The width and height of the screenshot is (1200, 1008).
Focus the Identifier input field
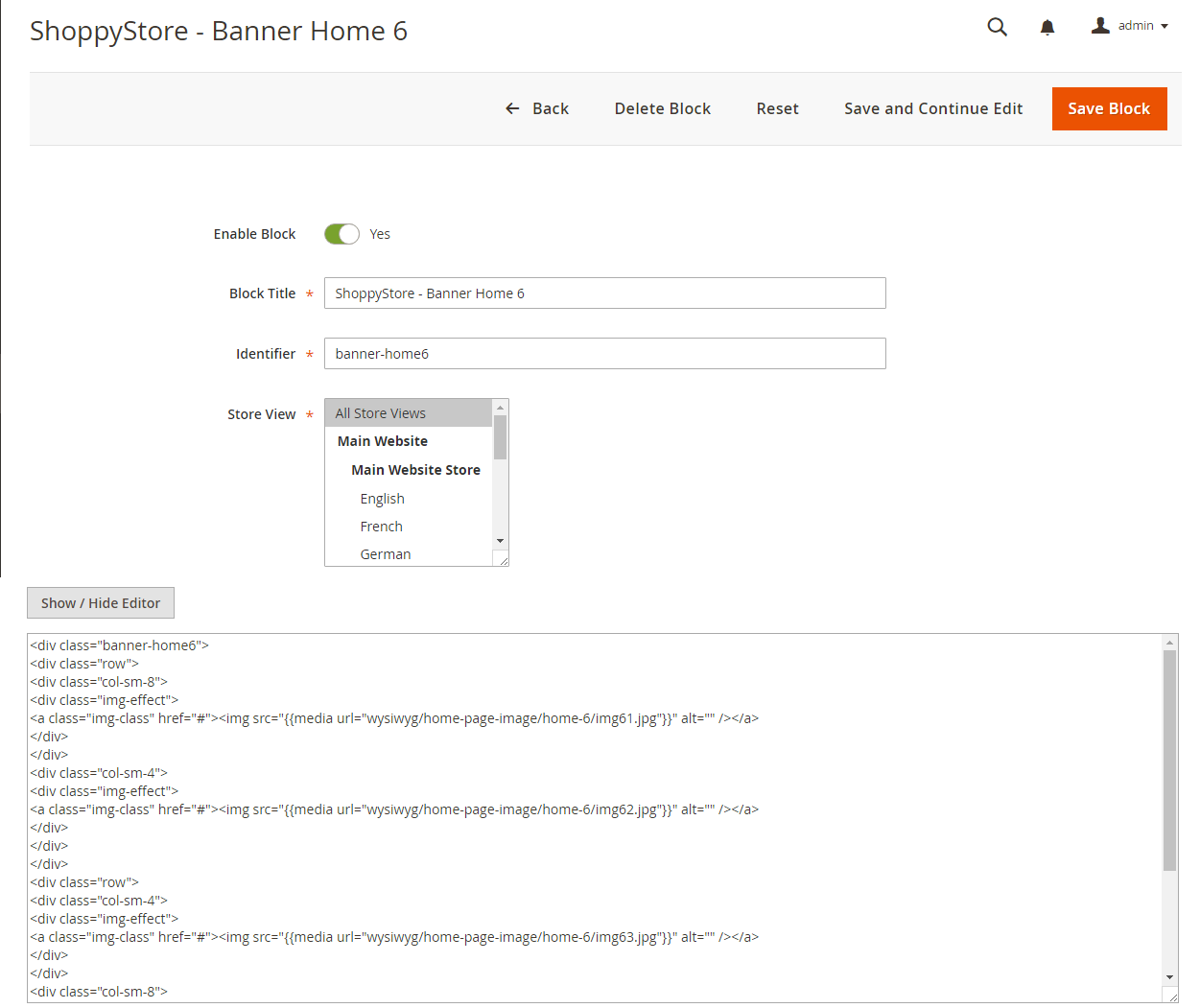point(605,354)
